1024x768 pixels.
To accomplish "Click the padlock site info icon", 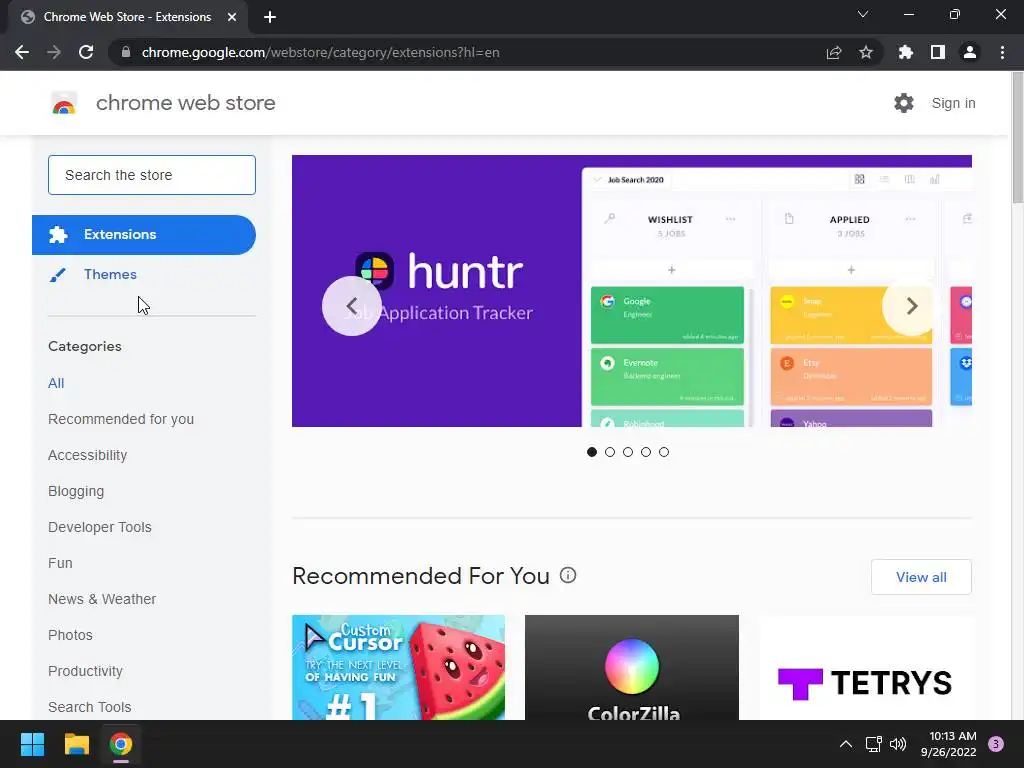I will point(126,52).
